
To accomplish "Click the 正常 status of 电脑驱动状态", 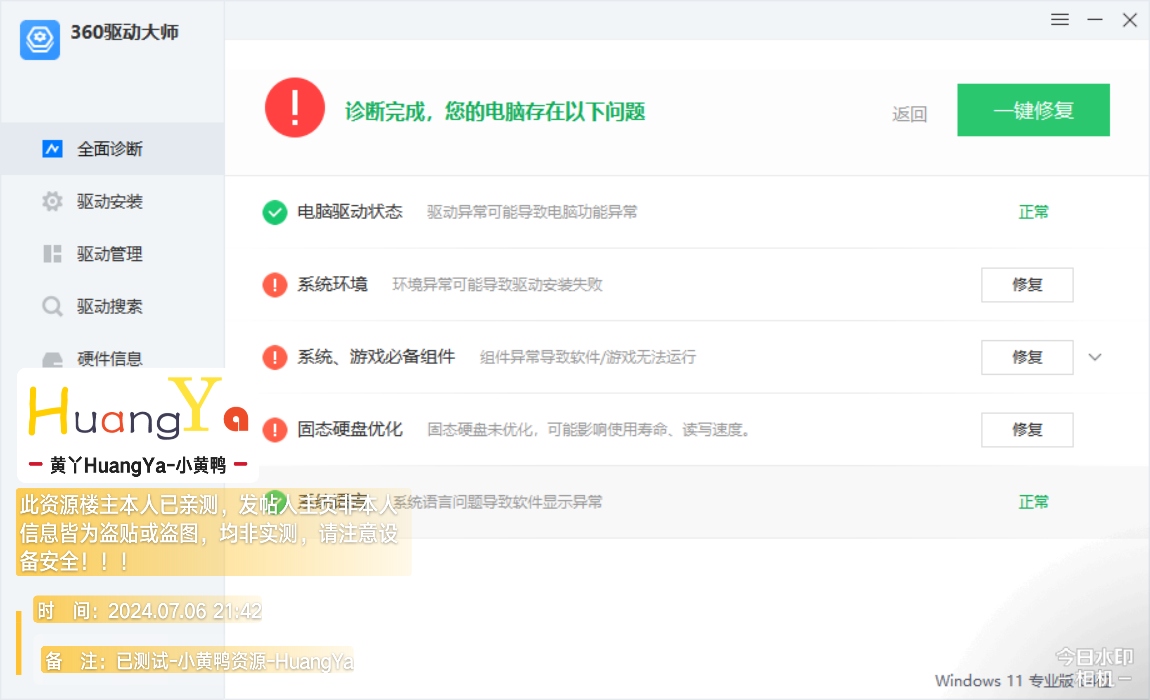I will pyautogui.click(x=1033, y=212).
